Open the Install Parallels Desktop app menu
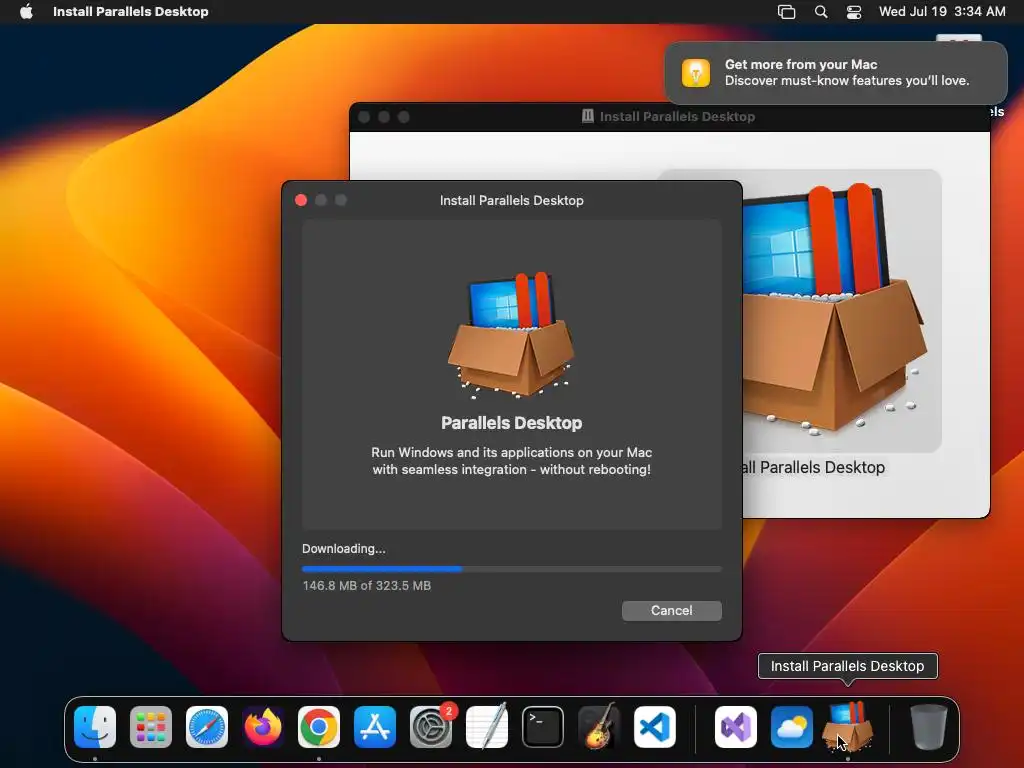Screen dimensions: 1024x768 point(131,11)
